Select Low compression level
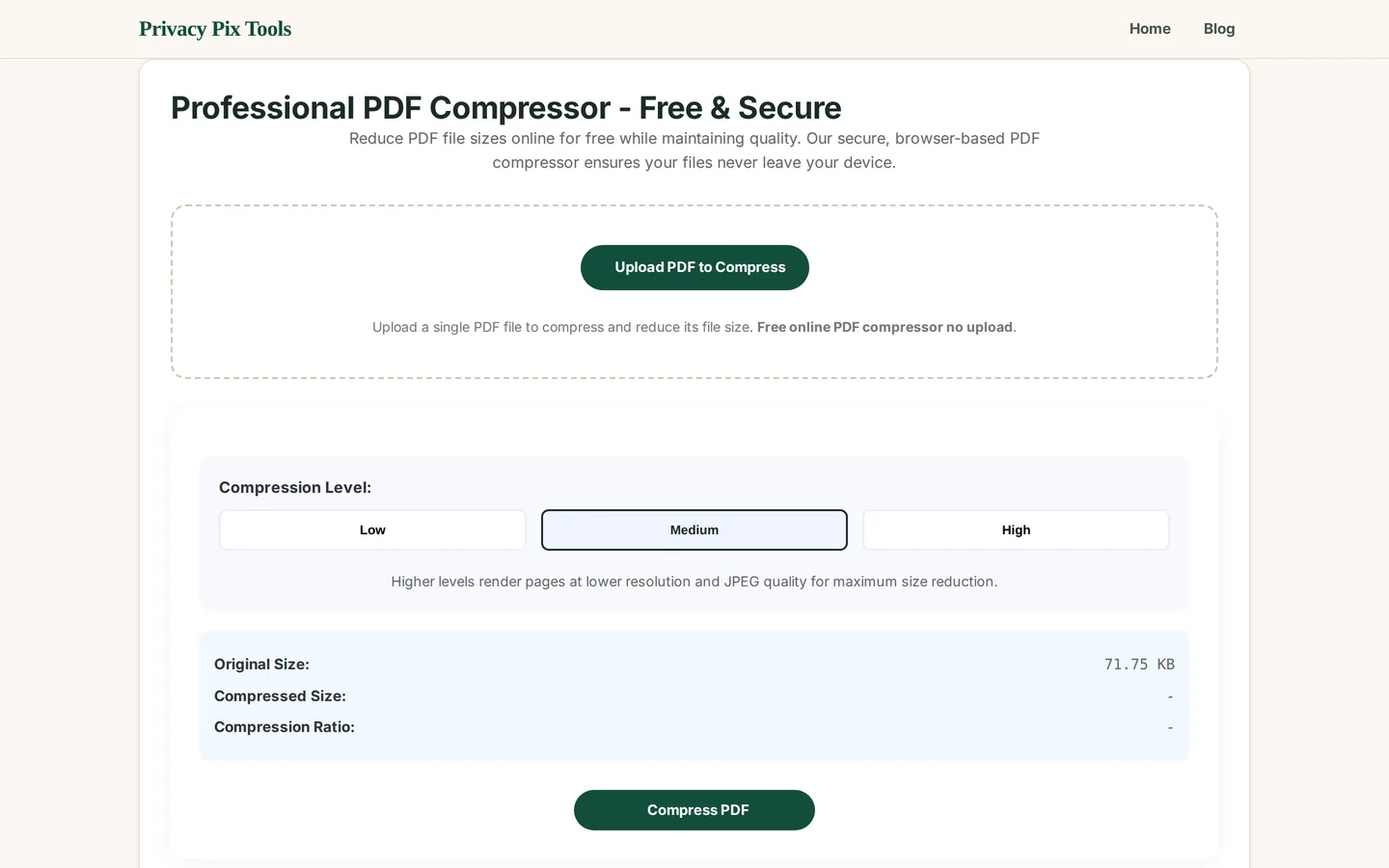 [x=372, y=529]
